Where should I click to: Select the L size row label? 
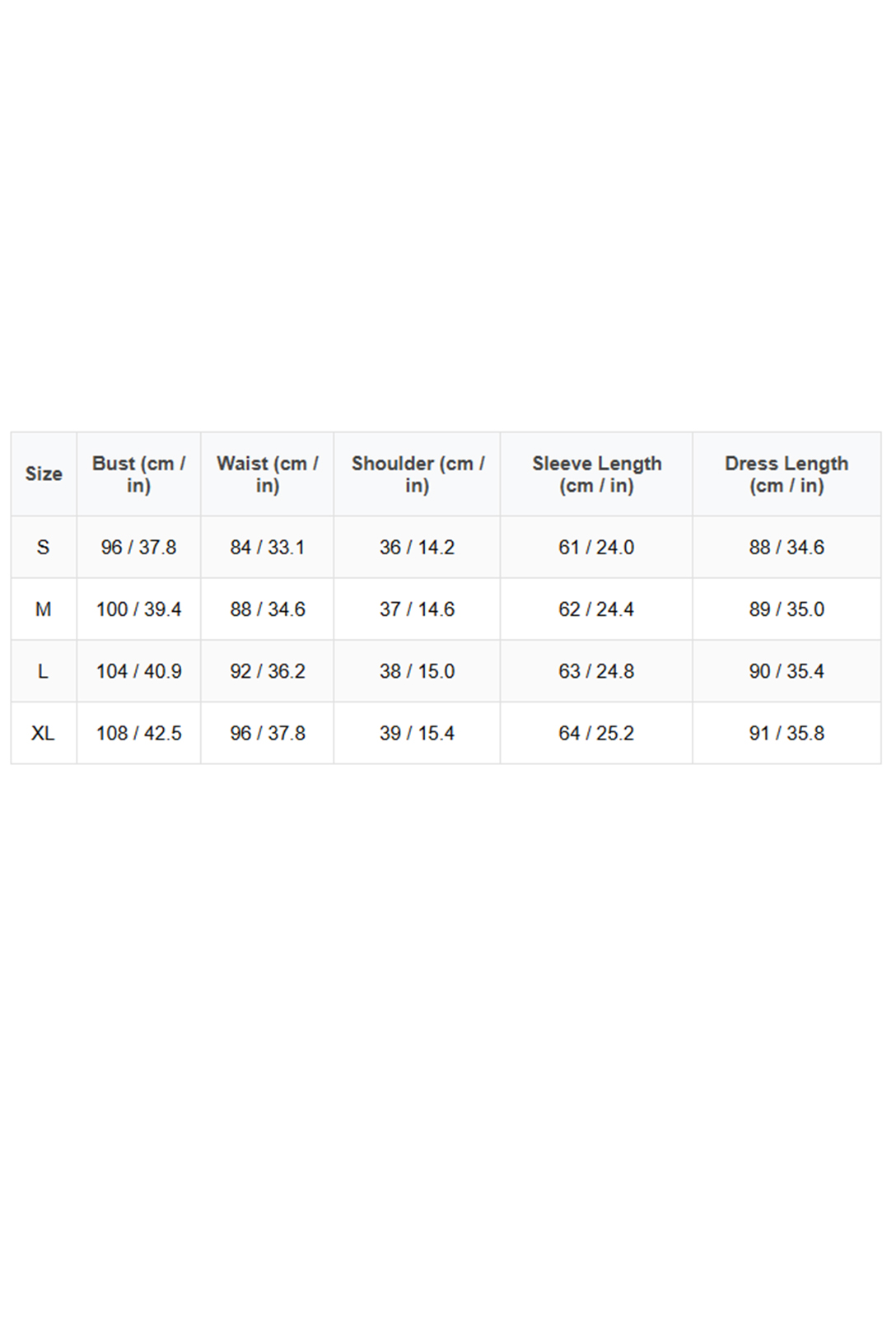pos(44,671)
